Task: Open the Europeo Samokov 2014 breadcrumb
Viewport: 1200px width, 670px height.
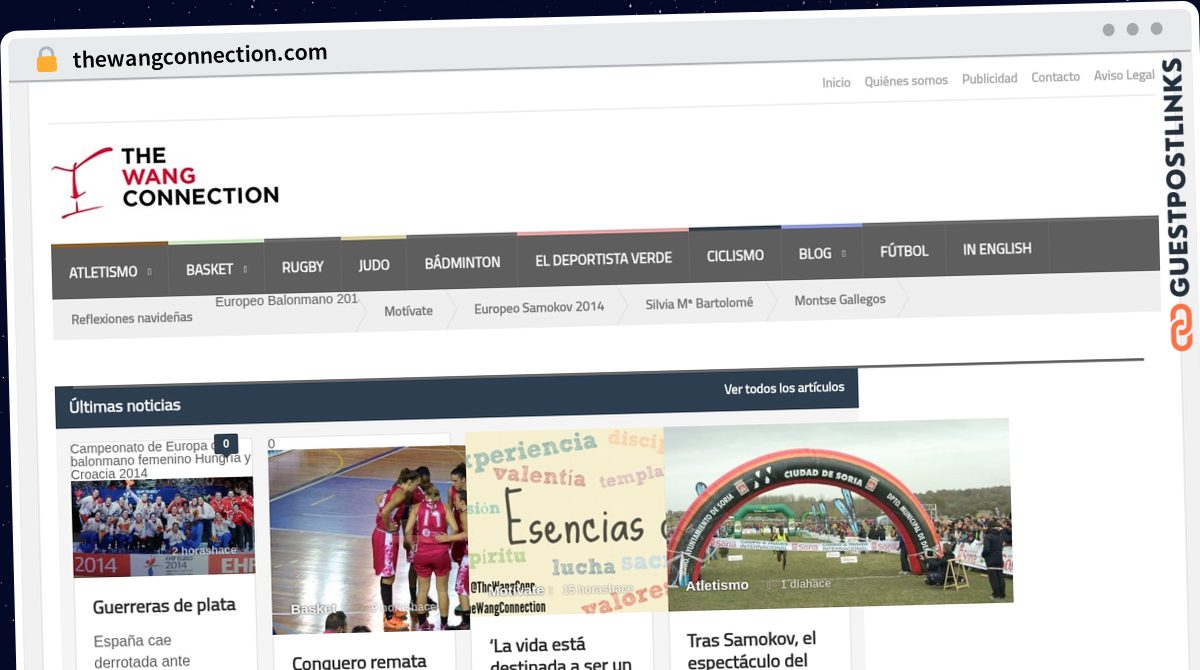Action: 539,307
